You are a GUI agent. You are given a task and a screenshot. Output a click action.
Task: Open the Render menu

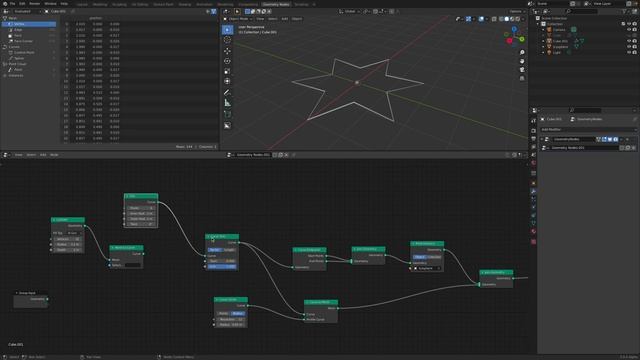pyautogui.click(x=34, y=4)
